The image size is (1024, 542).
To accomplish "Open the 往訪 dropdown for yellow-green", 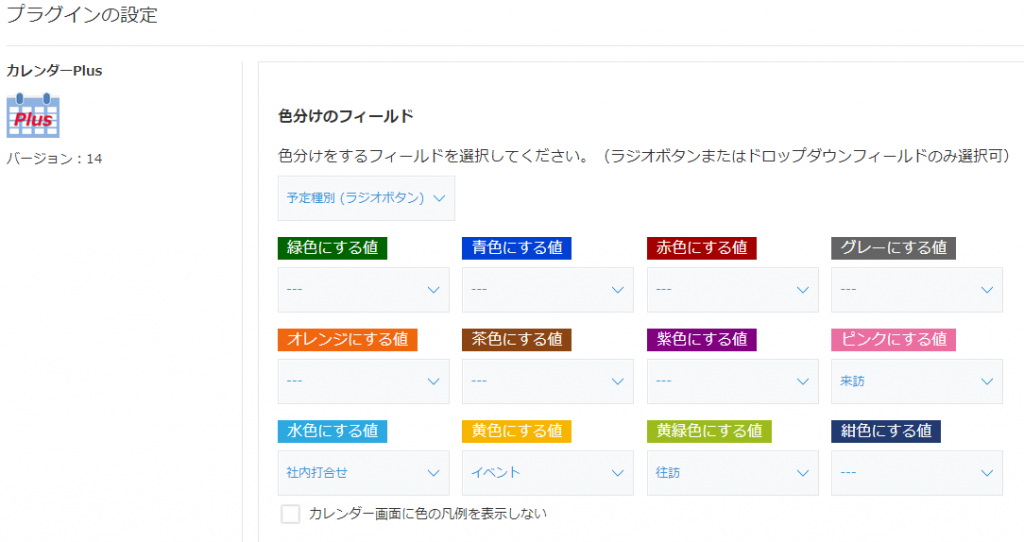I will pos(733,473).
